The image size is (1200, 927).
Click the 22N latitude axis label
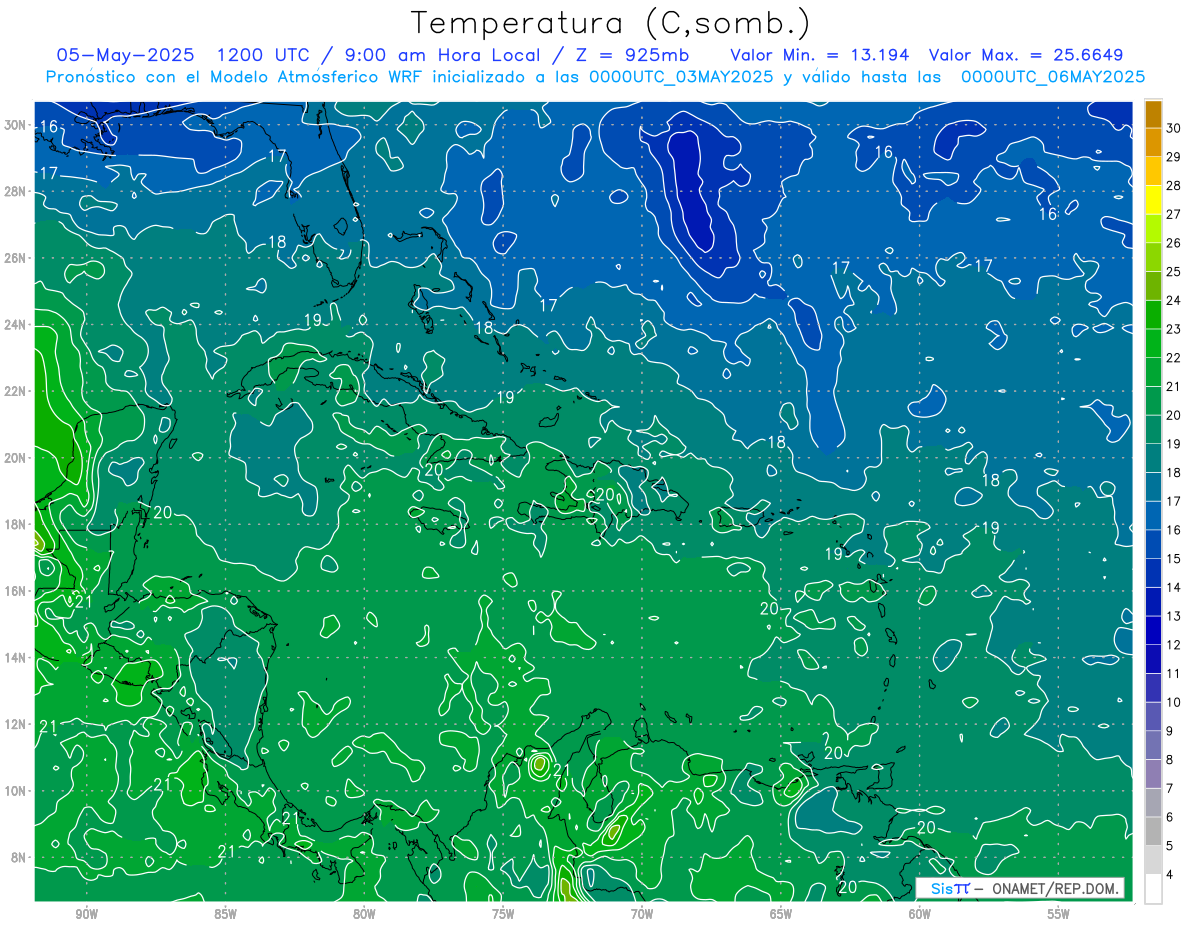[x=15, y=391]
